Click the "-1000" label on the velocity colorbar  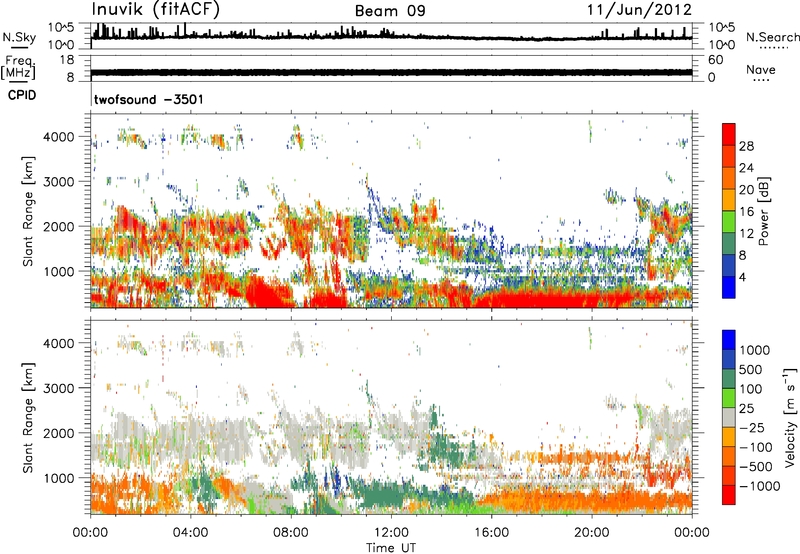point(759,486)
